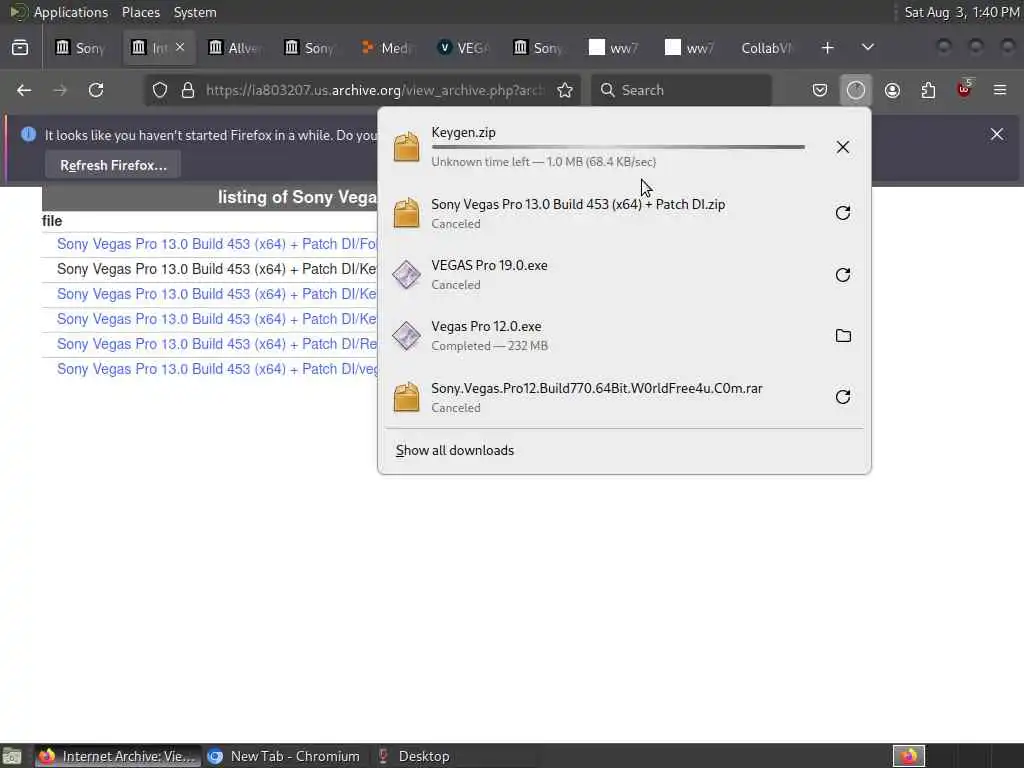Click the show desktop icon in taskbar

(x=12, y=756)
